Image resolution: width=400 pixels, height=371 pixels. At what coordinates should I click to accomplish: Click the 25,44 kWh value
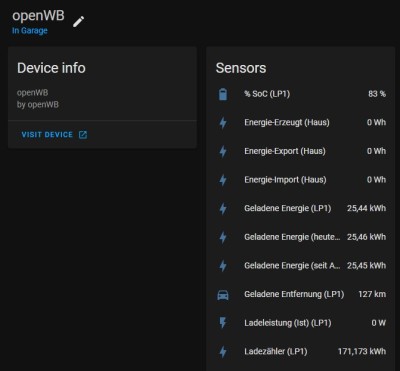pos(366,208)
